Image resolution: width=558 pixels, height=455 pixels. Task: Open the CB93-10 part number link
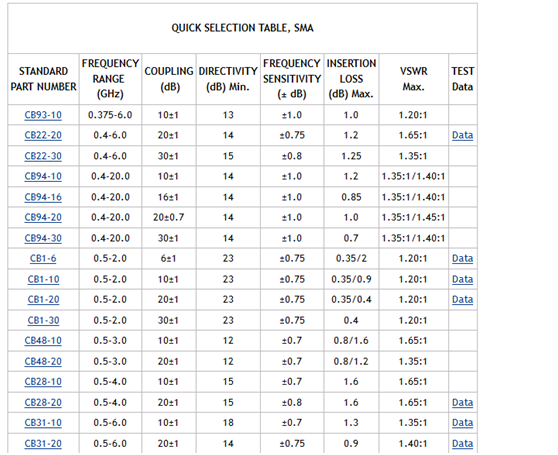pyautogui.click(x=43, y=115)
